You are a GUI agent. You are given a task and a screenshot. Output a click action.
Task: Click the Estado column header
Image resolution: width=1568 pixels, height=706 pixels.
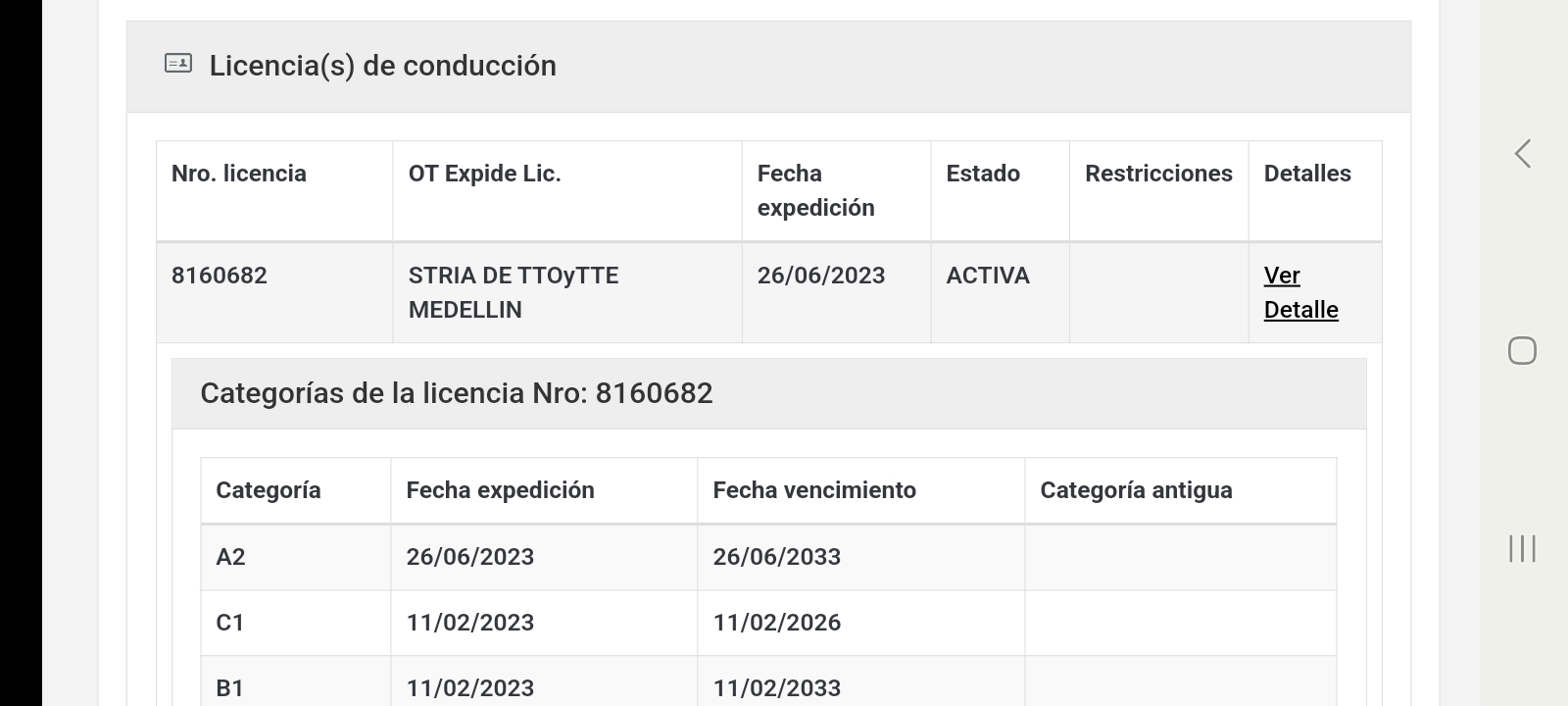click(982, 174)
